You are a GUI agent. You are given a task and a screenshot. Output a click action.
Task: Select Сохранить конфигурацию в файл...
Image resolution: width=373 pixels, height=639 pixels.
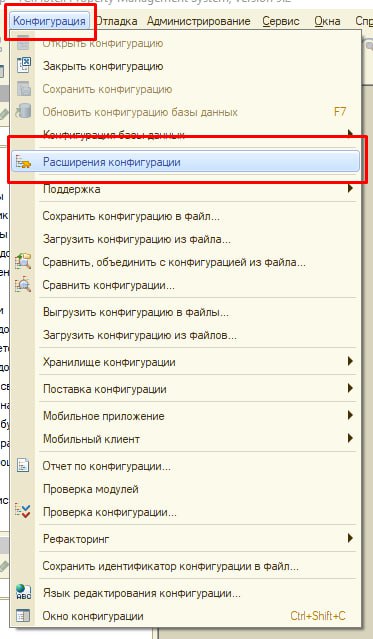click(131, 216)
